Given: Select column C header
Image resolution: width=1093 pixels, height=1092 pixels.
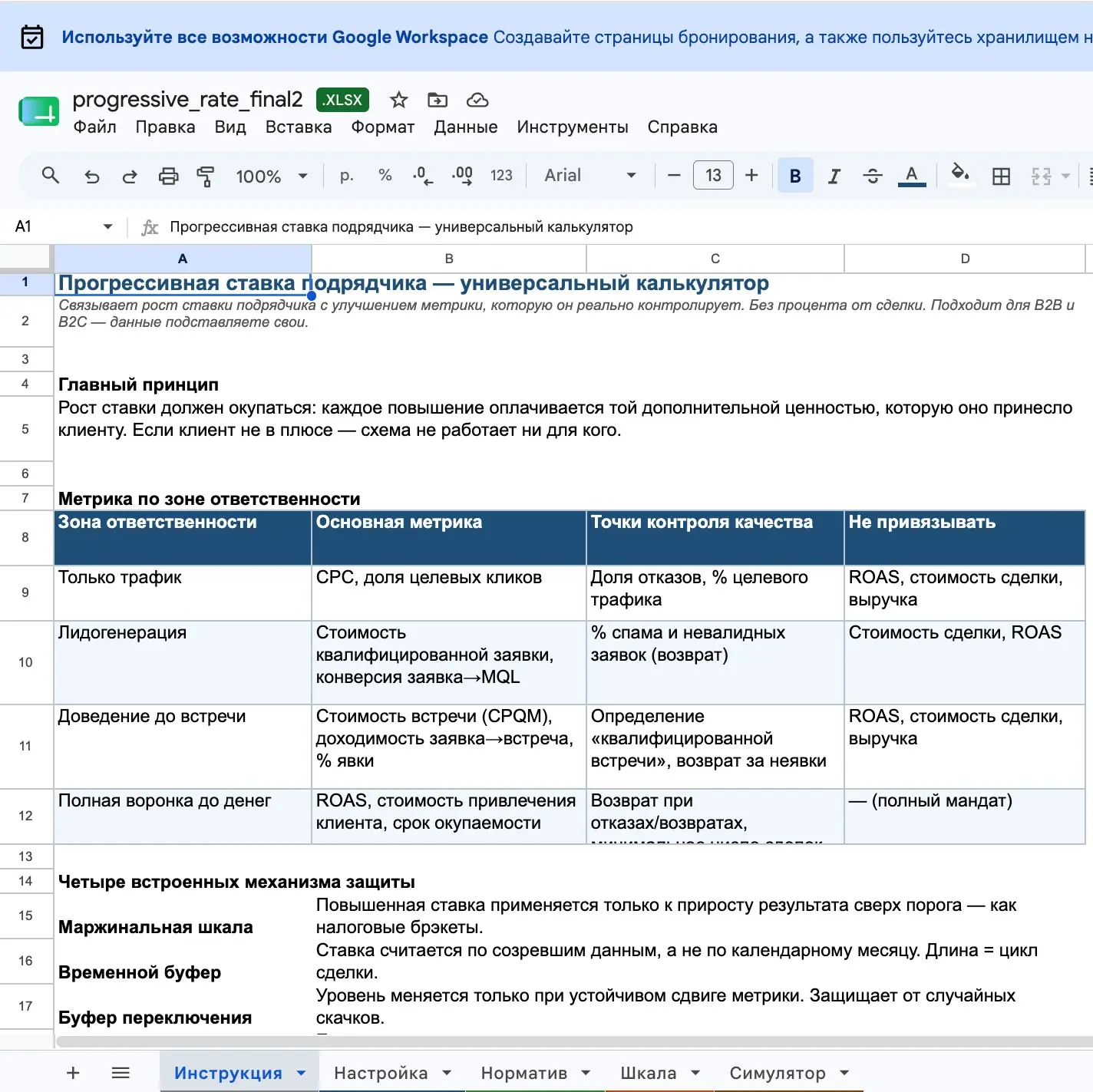Looking at the screenshot, I should click(x=715, y=259).
